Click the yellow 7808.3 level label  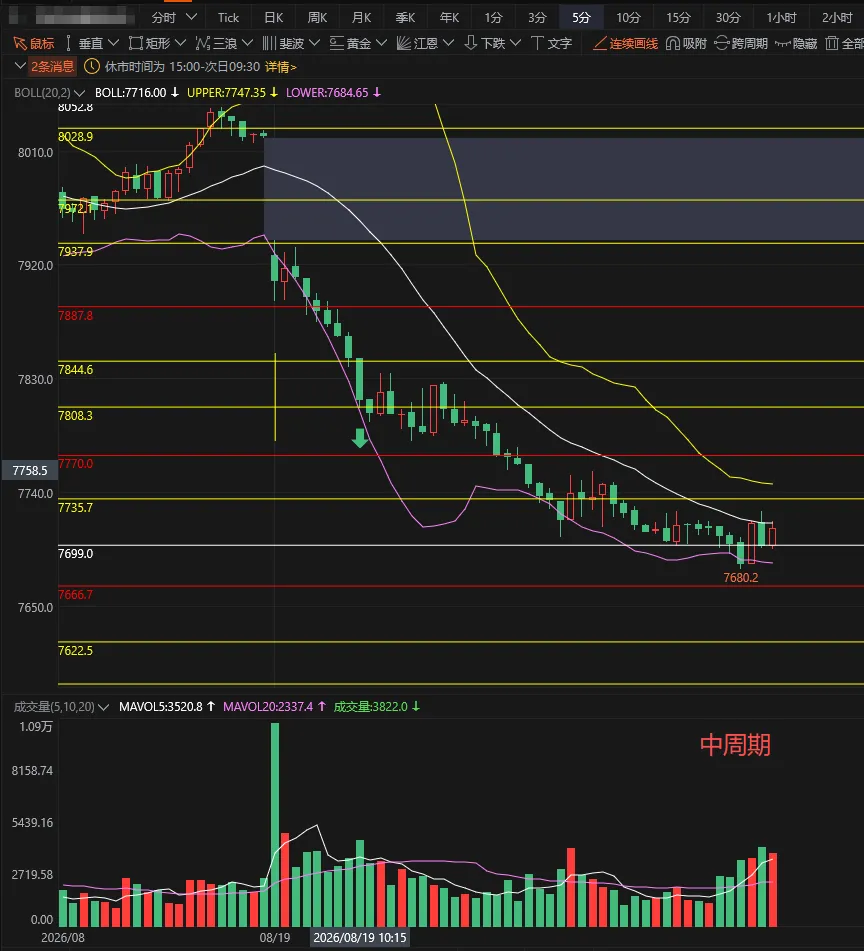click(x=75, y=415)
